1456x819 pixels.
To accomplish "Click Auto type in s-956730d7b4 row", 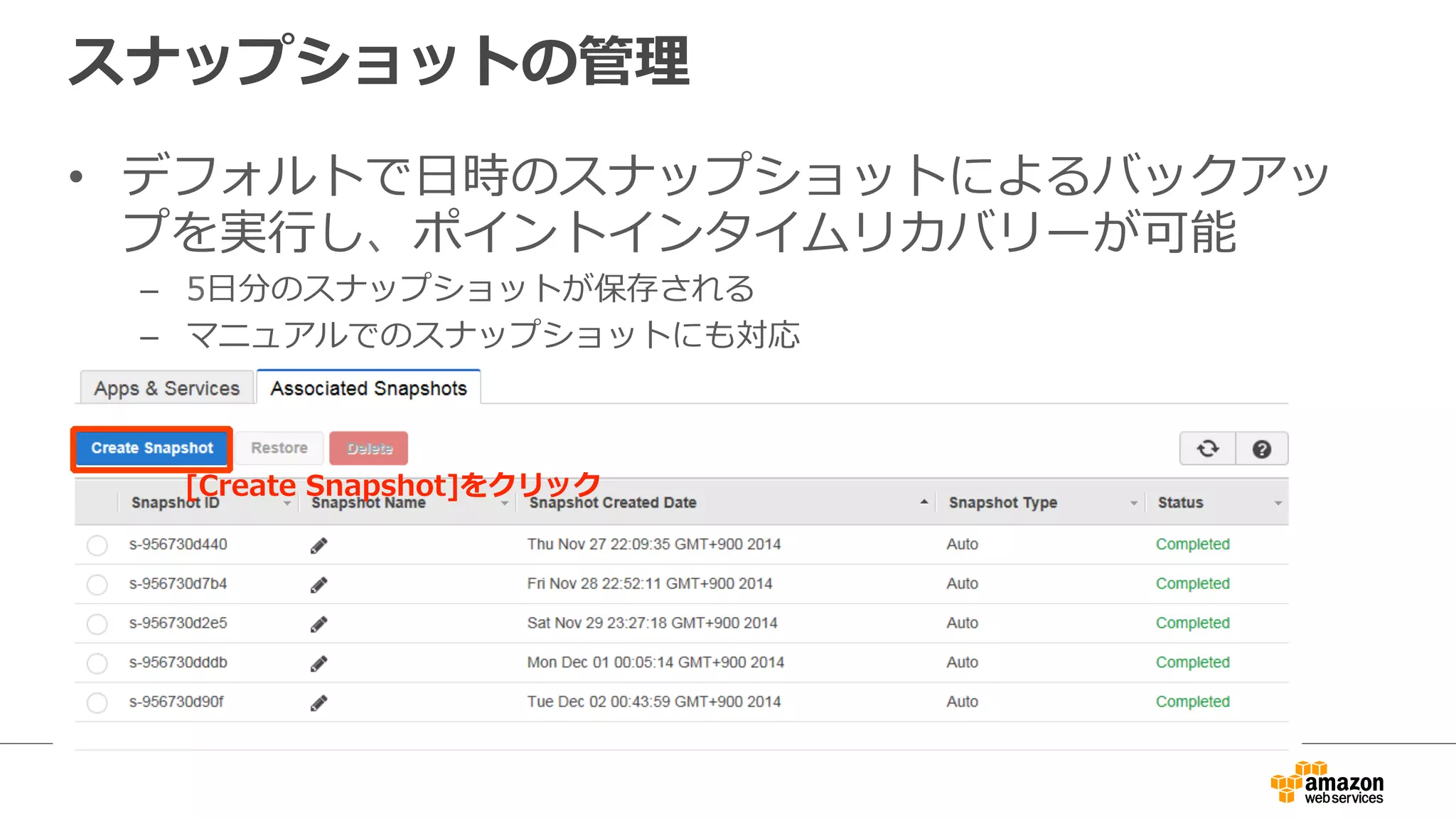I will tap(962, 584).
